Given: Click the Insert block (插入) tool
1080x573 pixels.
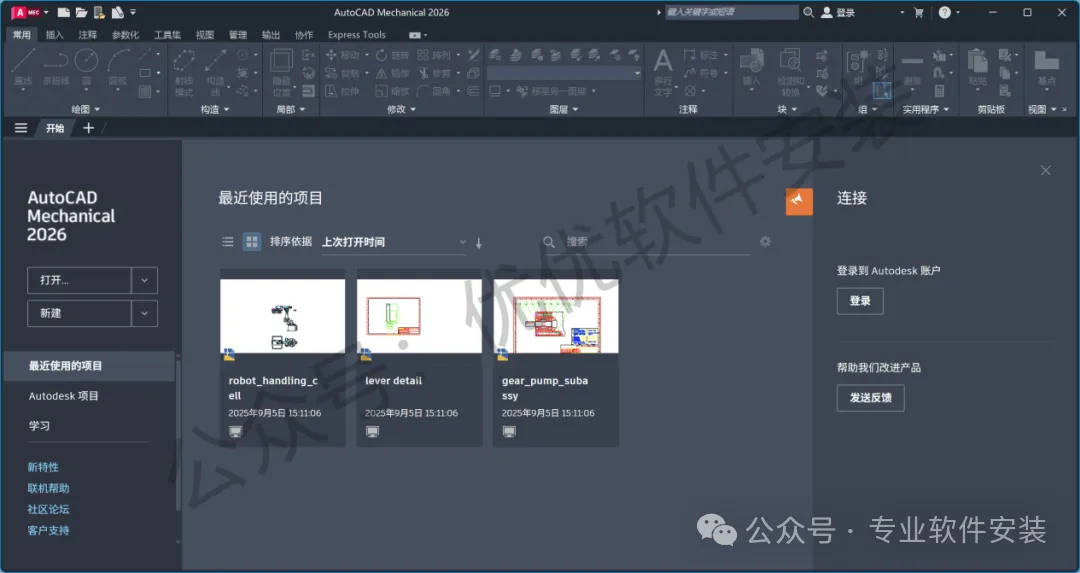Looking at the screenshot, I should (x=751, y=67).
